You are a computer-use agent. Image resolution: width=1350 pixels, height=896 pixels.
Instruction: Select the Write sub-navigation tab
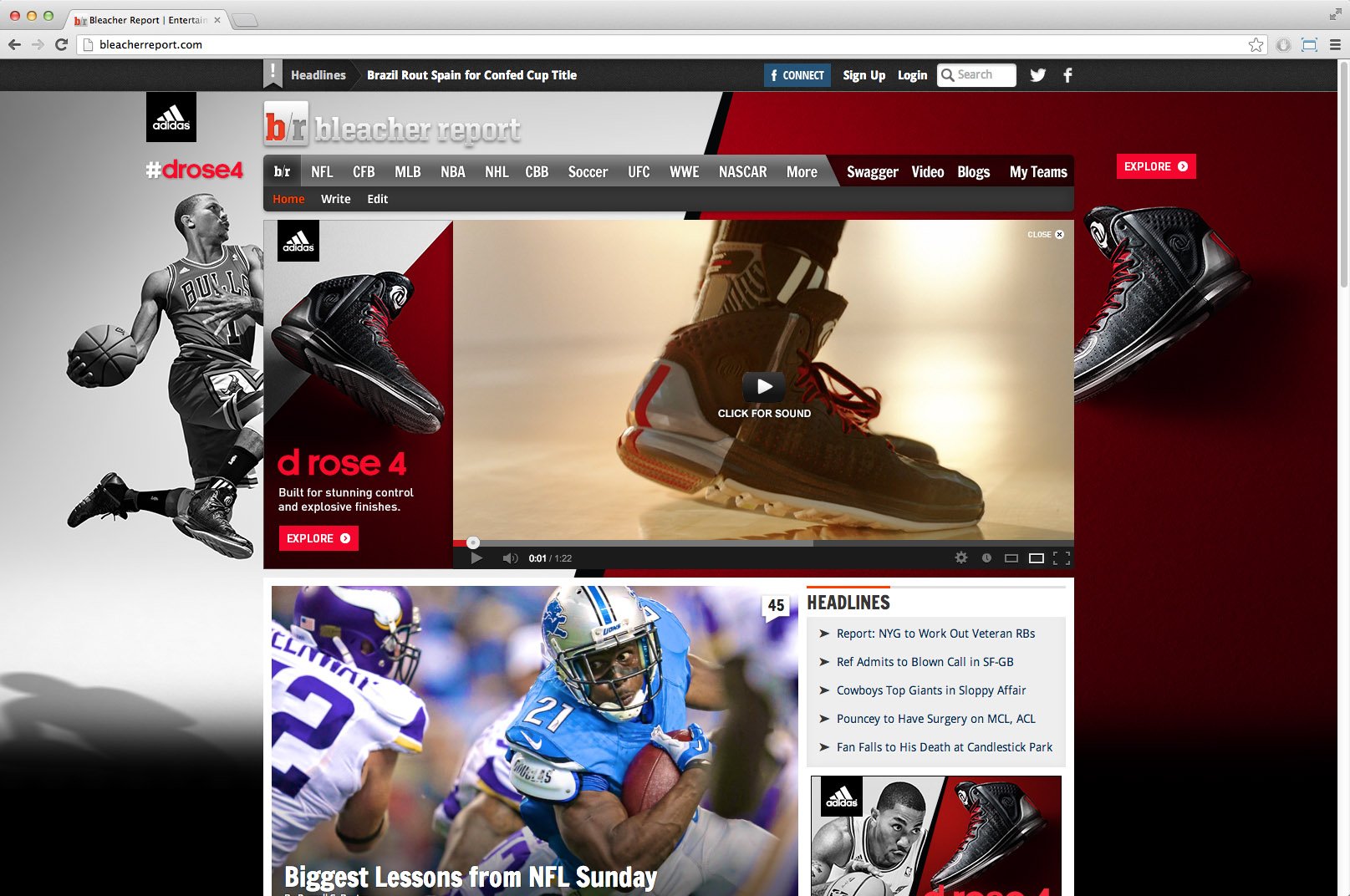[336, 199]
